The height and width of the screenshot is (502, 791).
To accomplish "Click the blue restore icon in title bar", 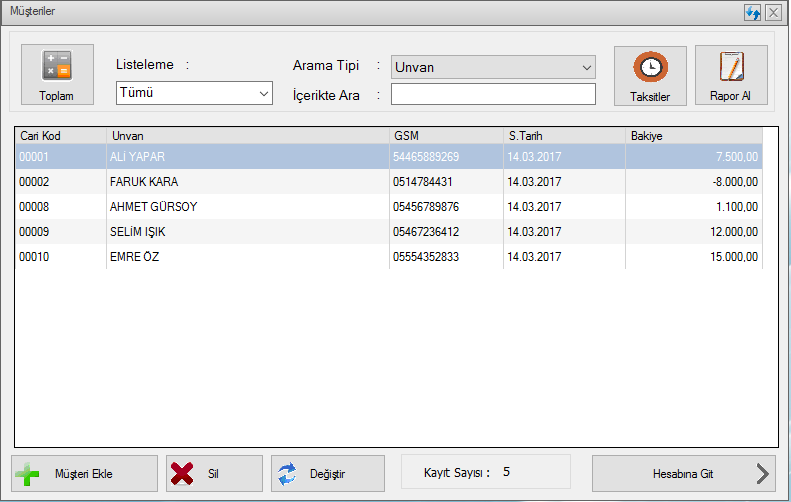I will pos(753,13).
